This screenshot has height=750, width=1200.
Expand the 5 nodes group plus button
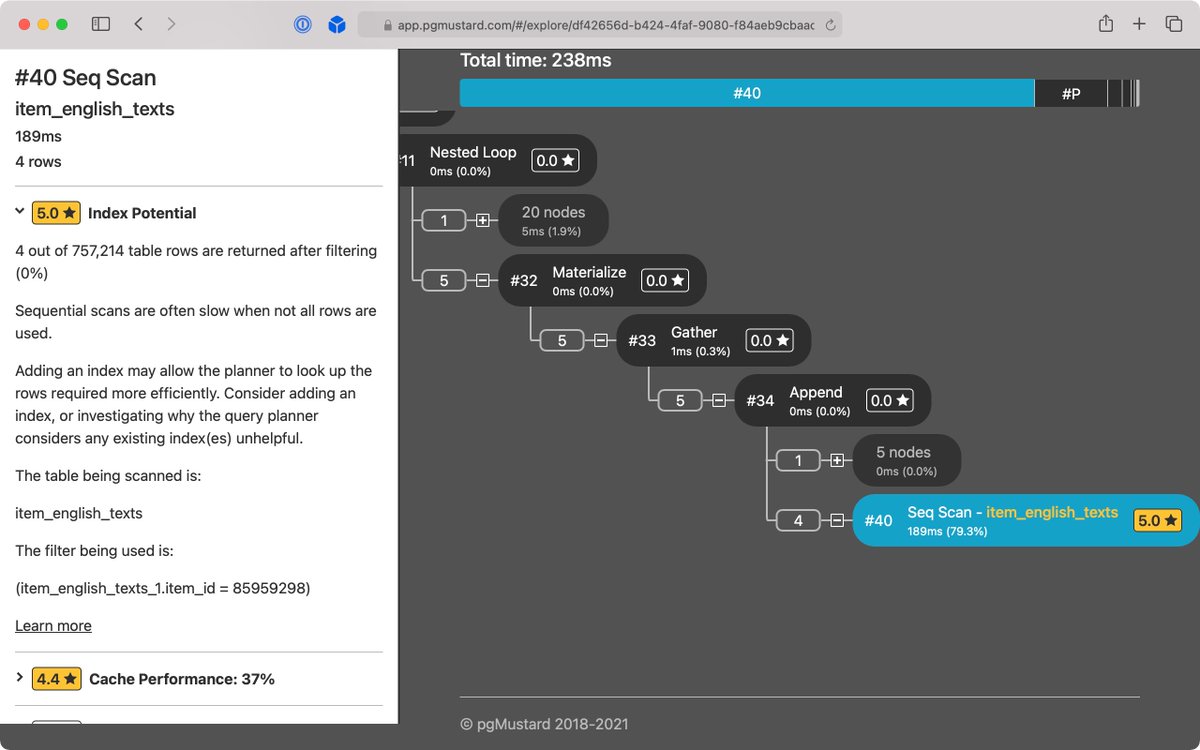click(837, 460)
